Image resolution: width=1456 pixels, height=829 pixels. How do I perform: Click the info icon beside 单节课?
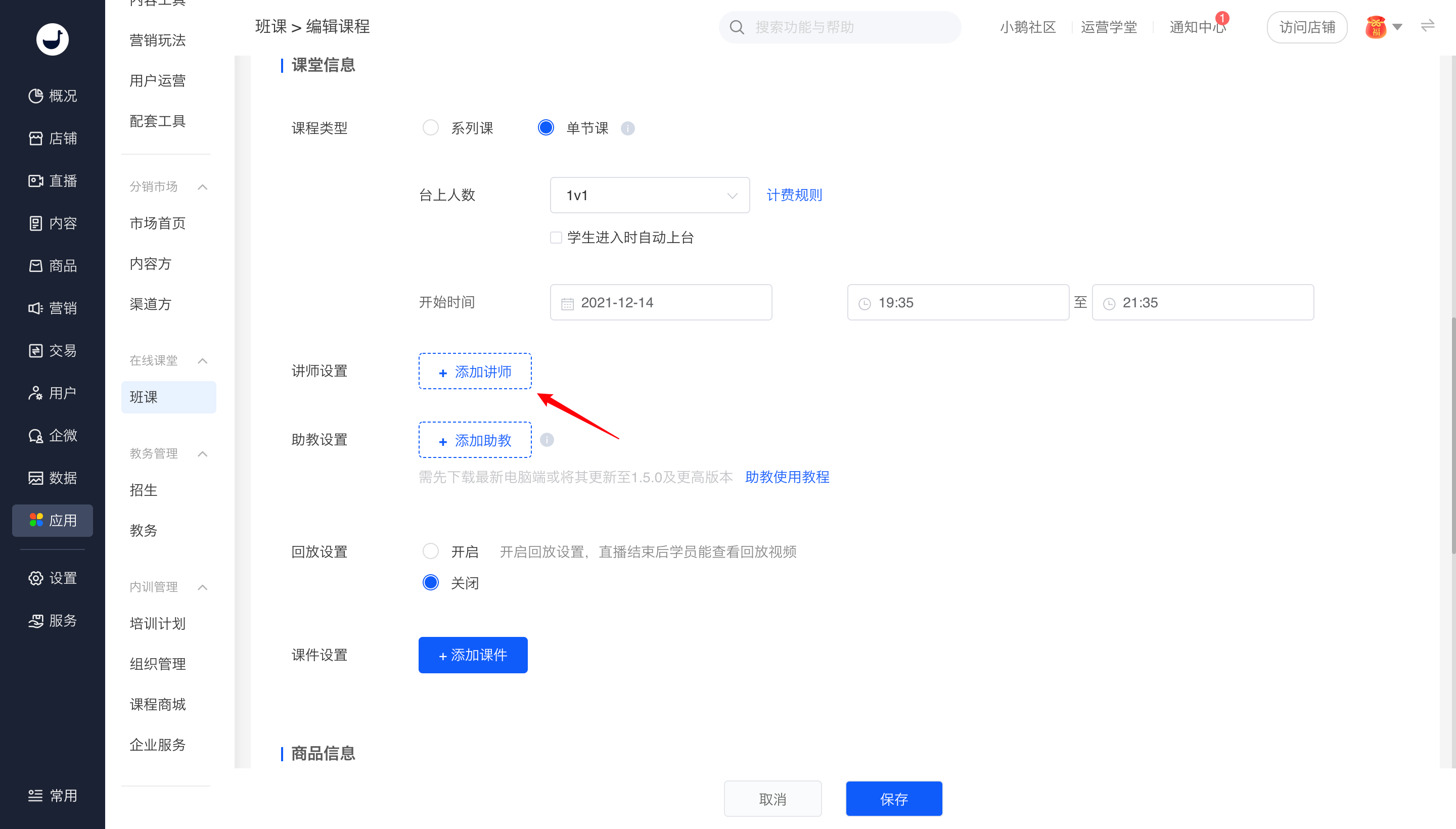point(627,128)
